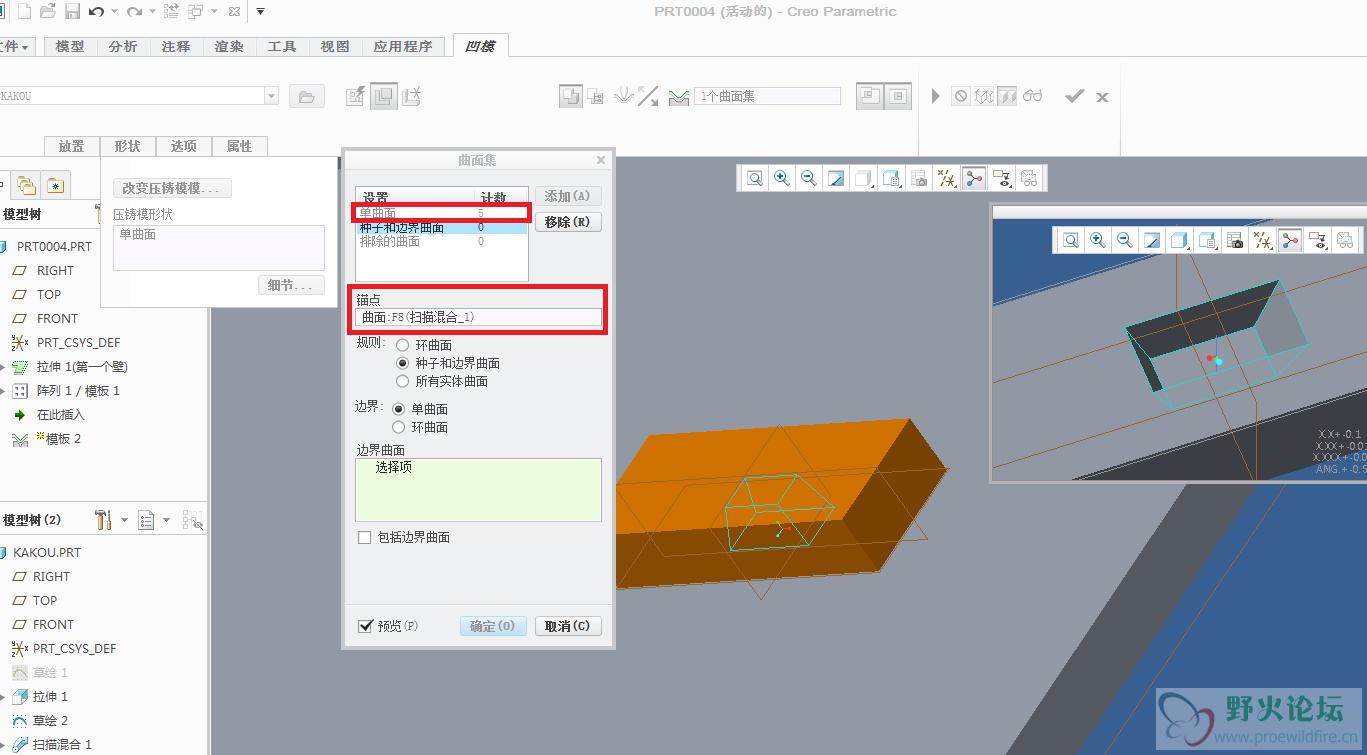Screen dimensions: 1367x755
Task: Open file icon in quick access toolbar
Action: 47,12
